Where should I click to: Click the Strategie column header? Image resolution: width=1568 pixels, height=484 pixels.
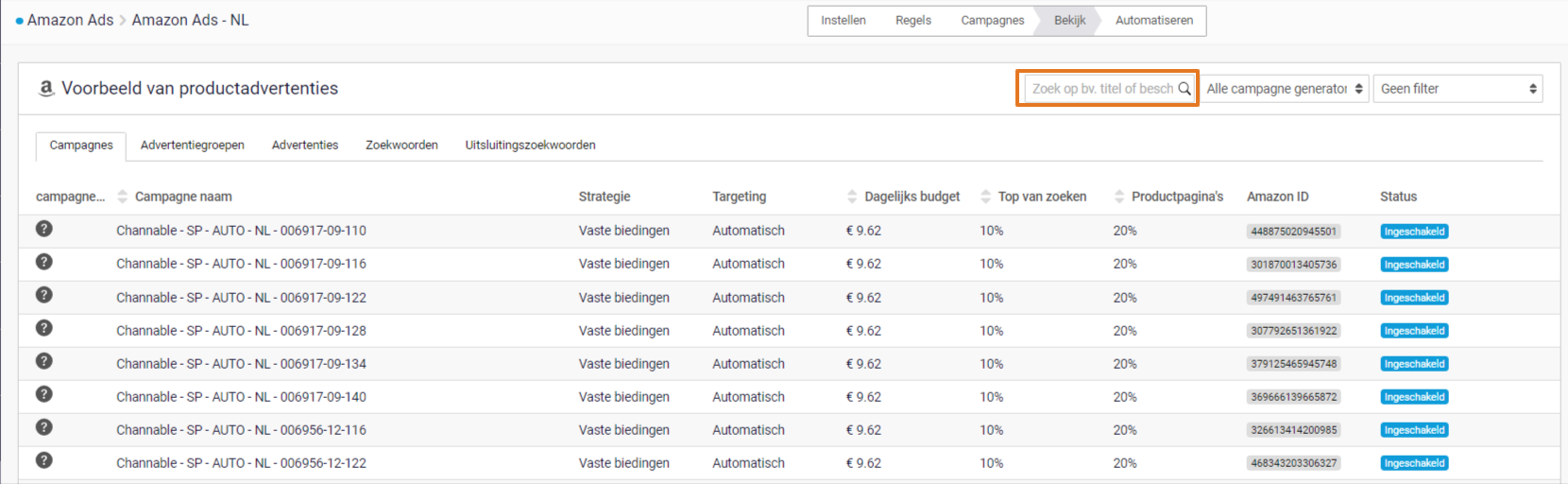pyautogui.click(x=605, y=197)
